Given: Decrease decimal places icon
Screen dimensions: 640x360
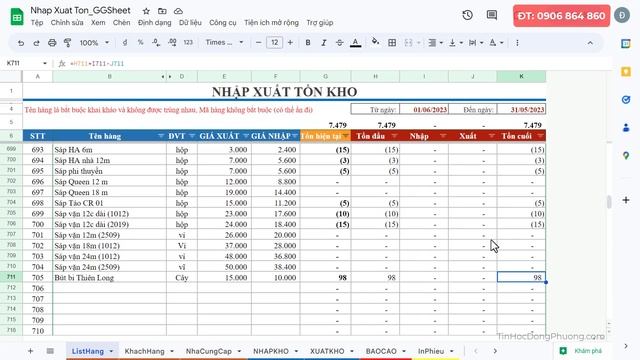Looking at the screenshot, I should [156, 42].
